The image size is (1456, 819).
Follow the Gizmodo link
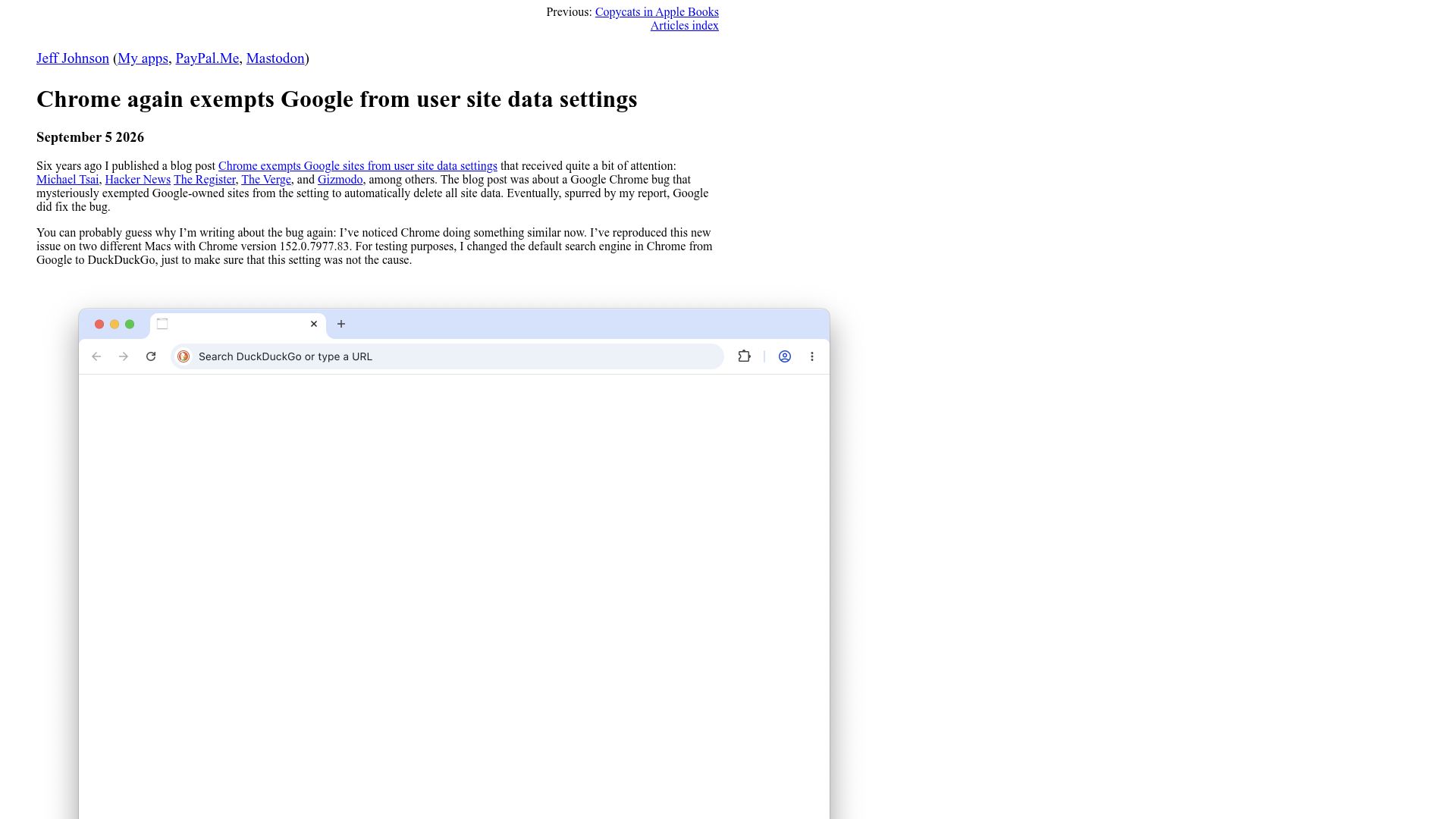point(340,180)
